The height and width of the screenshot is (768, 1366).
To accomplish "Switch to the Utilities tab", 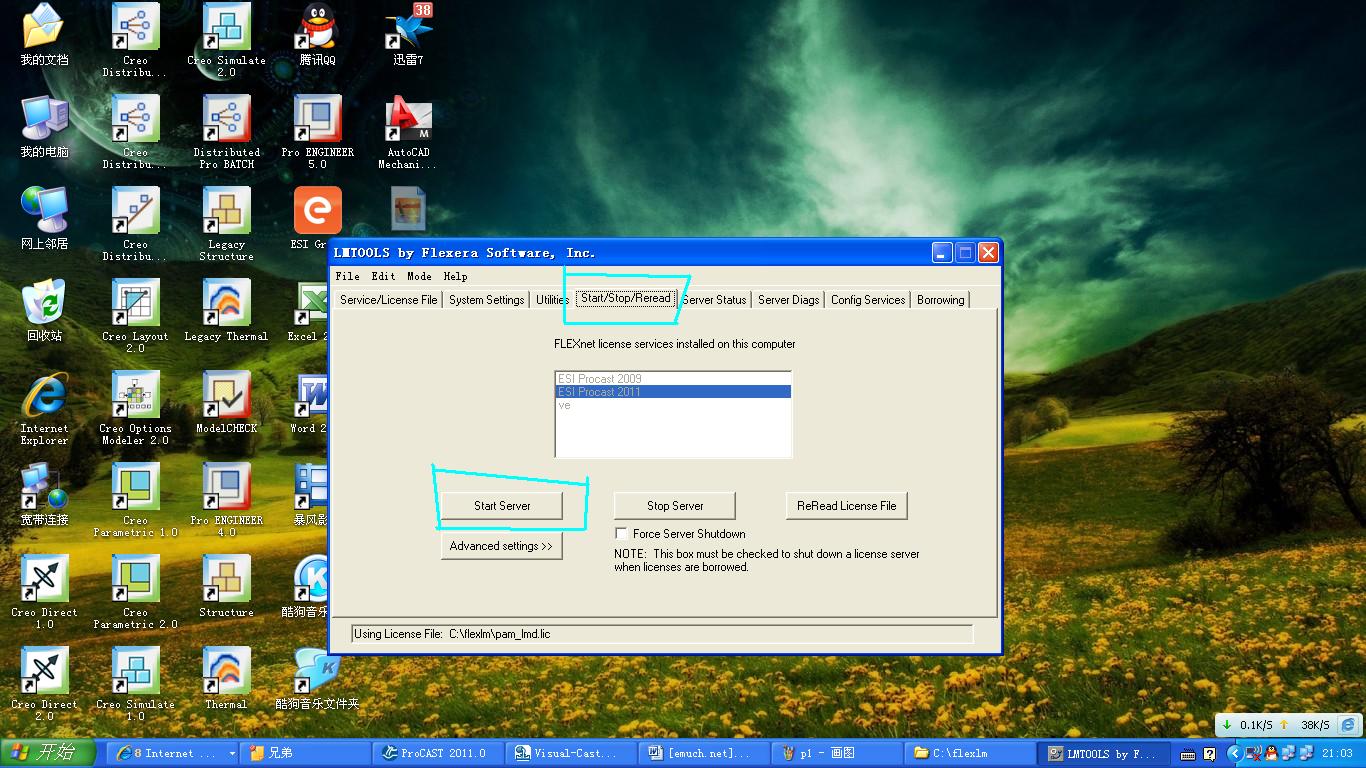I will [552, 300].
